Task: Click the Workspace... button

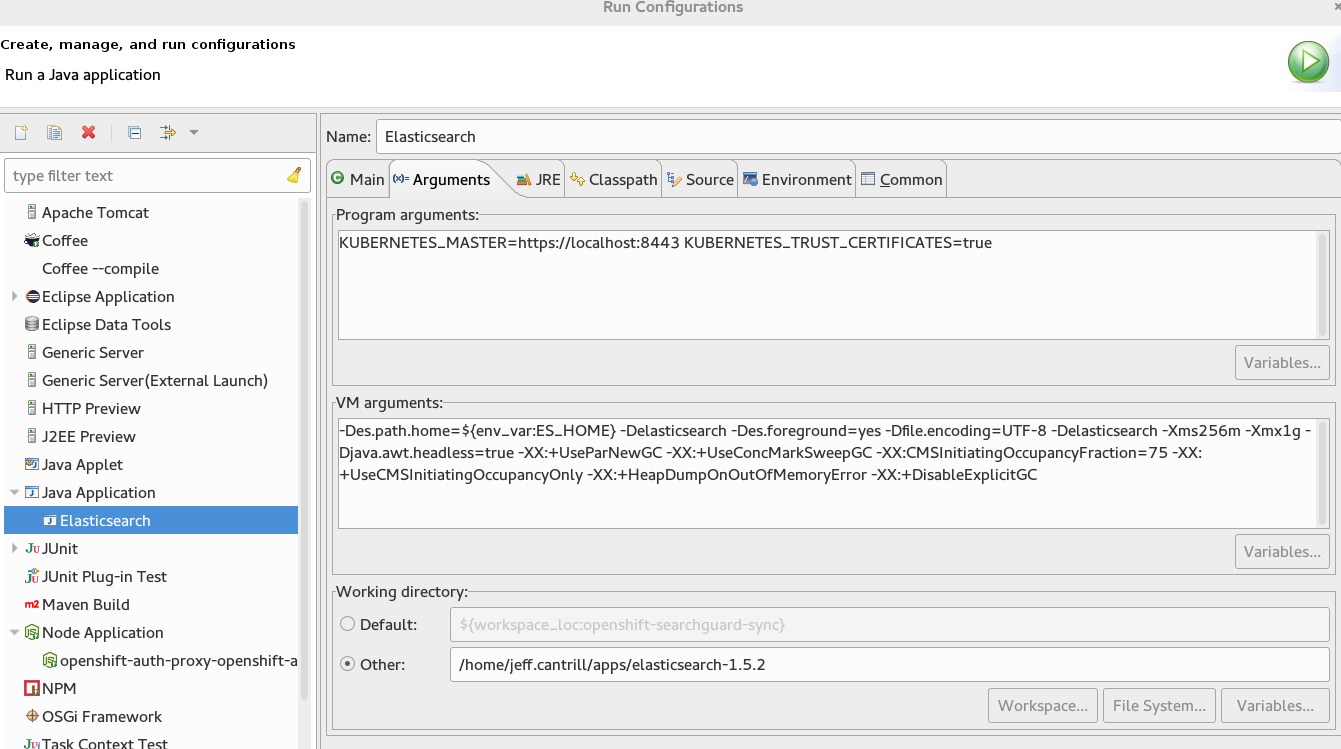Action: pyautogui.click(x=1043, y=705)
